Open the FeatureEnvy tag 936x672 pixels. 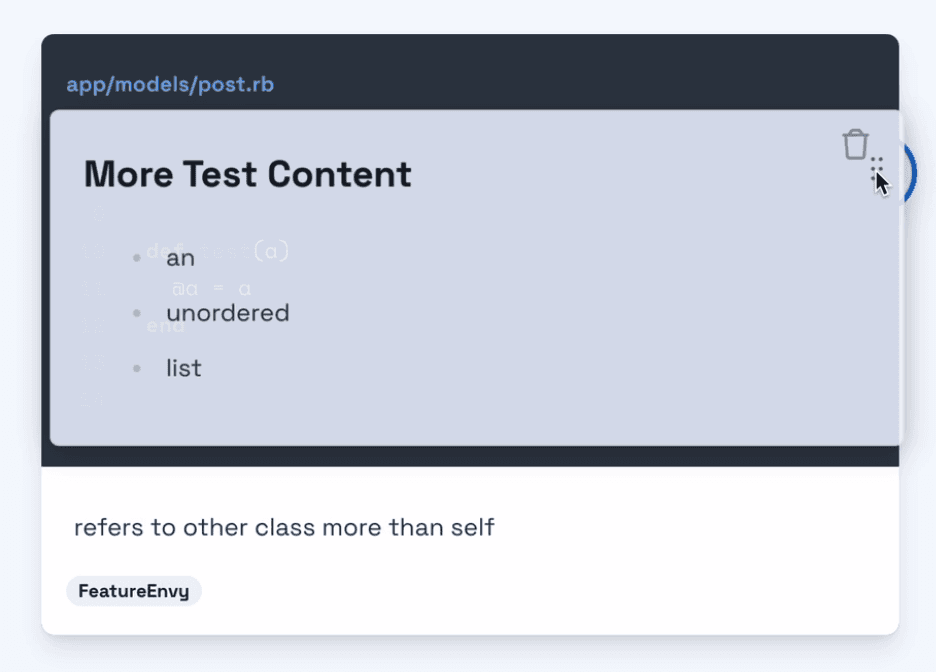coord(134,591)
